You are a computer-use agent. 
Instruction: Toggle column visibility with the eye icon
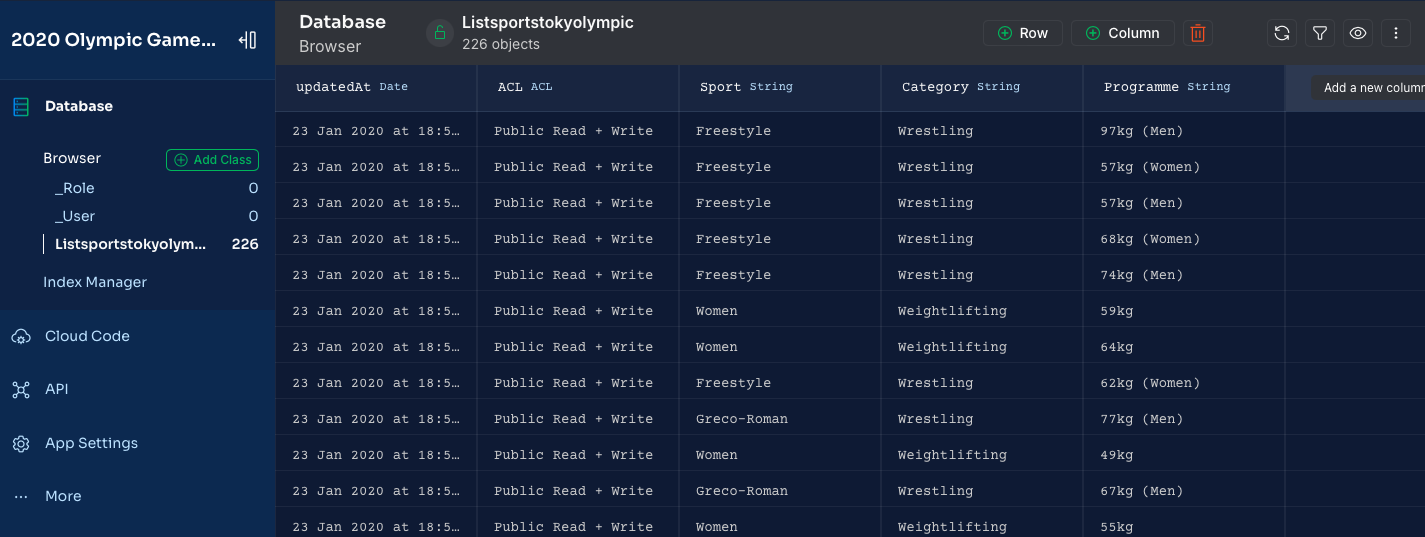tap(1358, 33)
